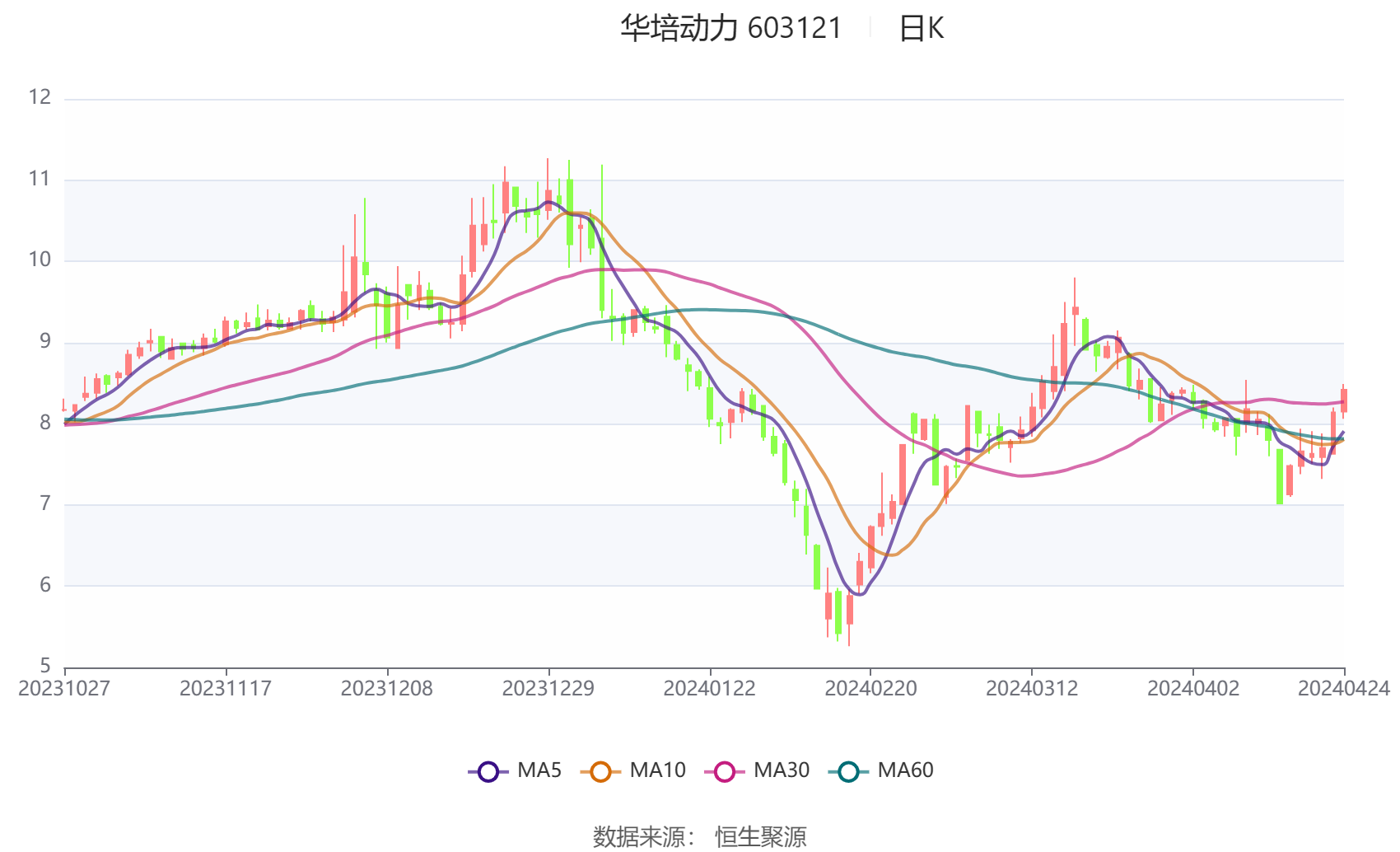
Task: Click the MA10 orange legend circle marker
Action: point(600,771)
